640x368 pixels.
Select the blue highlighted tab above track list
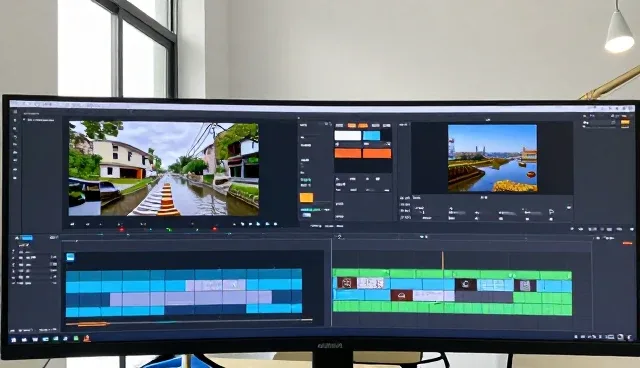(27, 238)
